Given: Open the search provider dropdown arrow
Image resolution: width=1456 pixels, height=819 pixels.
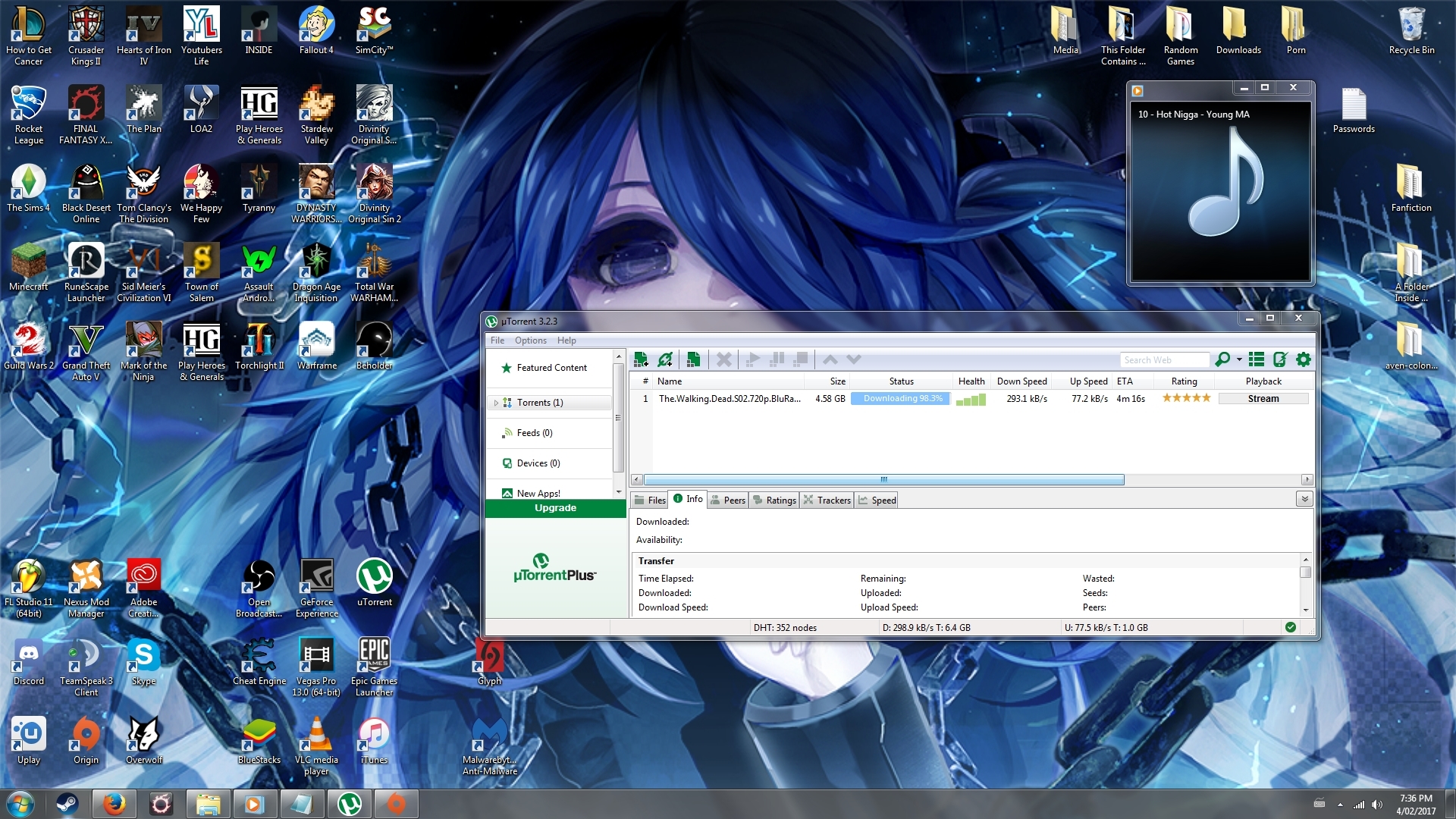Looking at the screenshot, I should 1239,359.
